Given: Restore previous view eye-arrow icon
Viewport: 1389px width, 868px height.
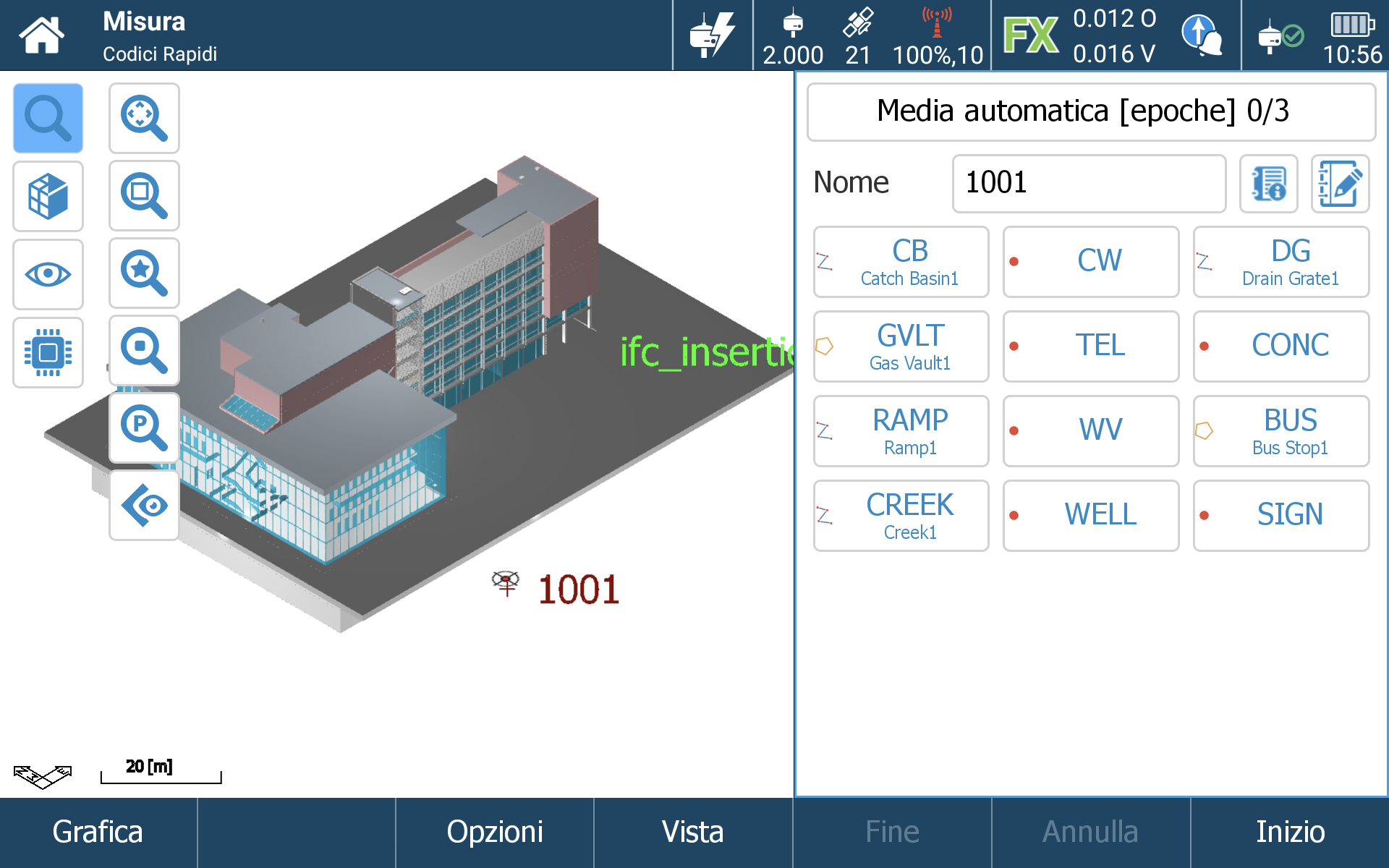Looking at the screenshot, I should tap(144, 505).
